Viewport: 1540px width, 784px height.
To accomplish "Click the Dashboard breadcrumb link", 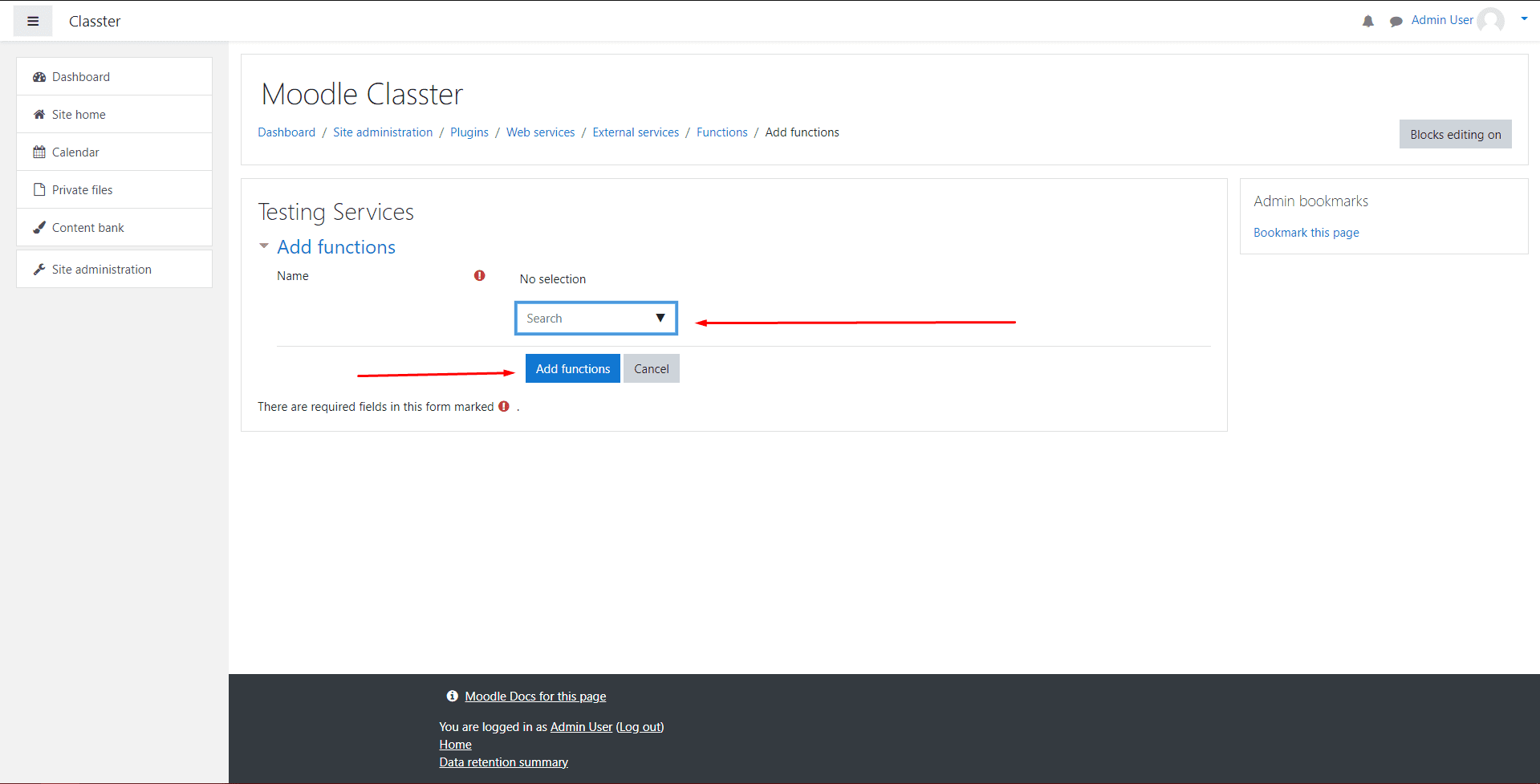I will coord(286,132).
